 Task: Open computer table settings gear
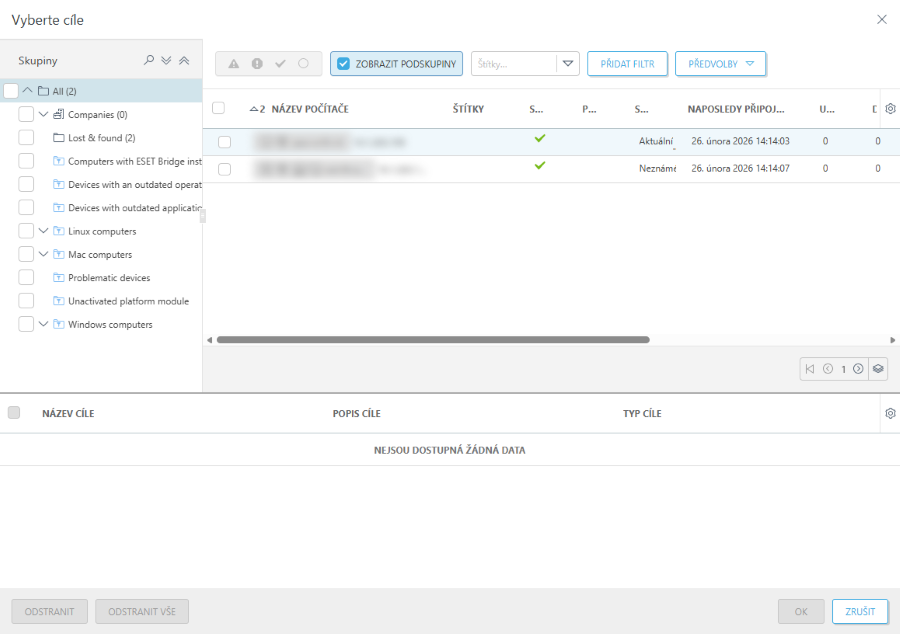pos(890,108)
